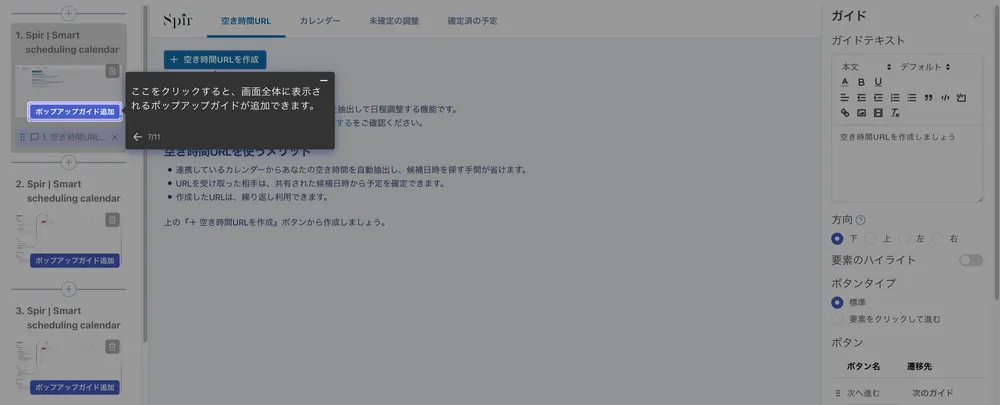Viewport: 1000px width, 405px height.
Task: Add a step with the top plus circle
Action: pyautogui.click(x=68, y=13)
